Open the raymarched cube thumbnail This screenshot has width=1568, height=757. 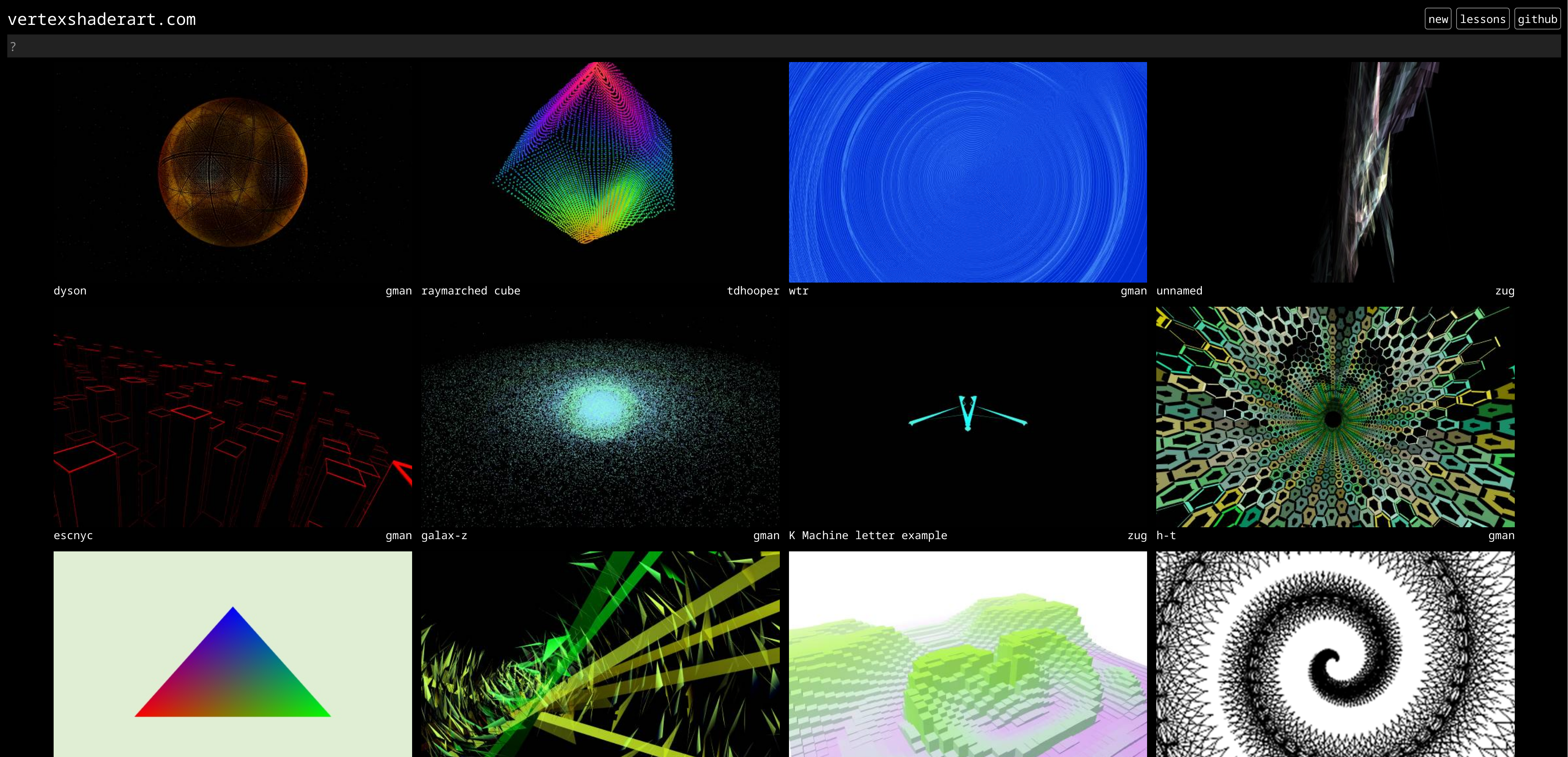[x=599, y=172]
